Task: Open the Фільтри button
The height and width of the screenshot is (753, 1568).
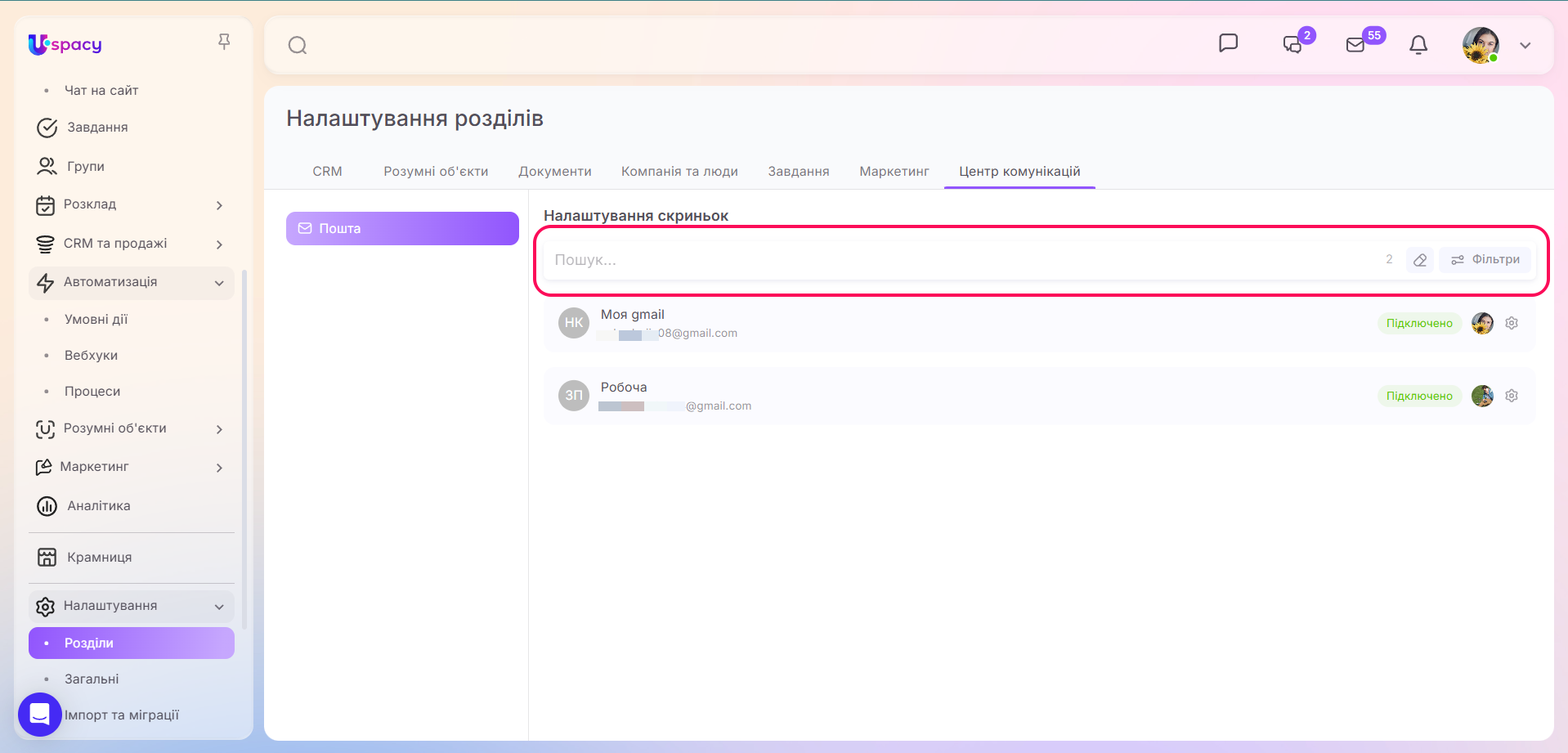Action: tap(1485, 260)
